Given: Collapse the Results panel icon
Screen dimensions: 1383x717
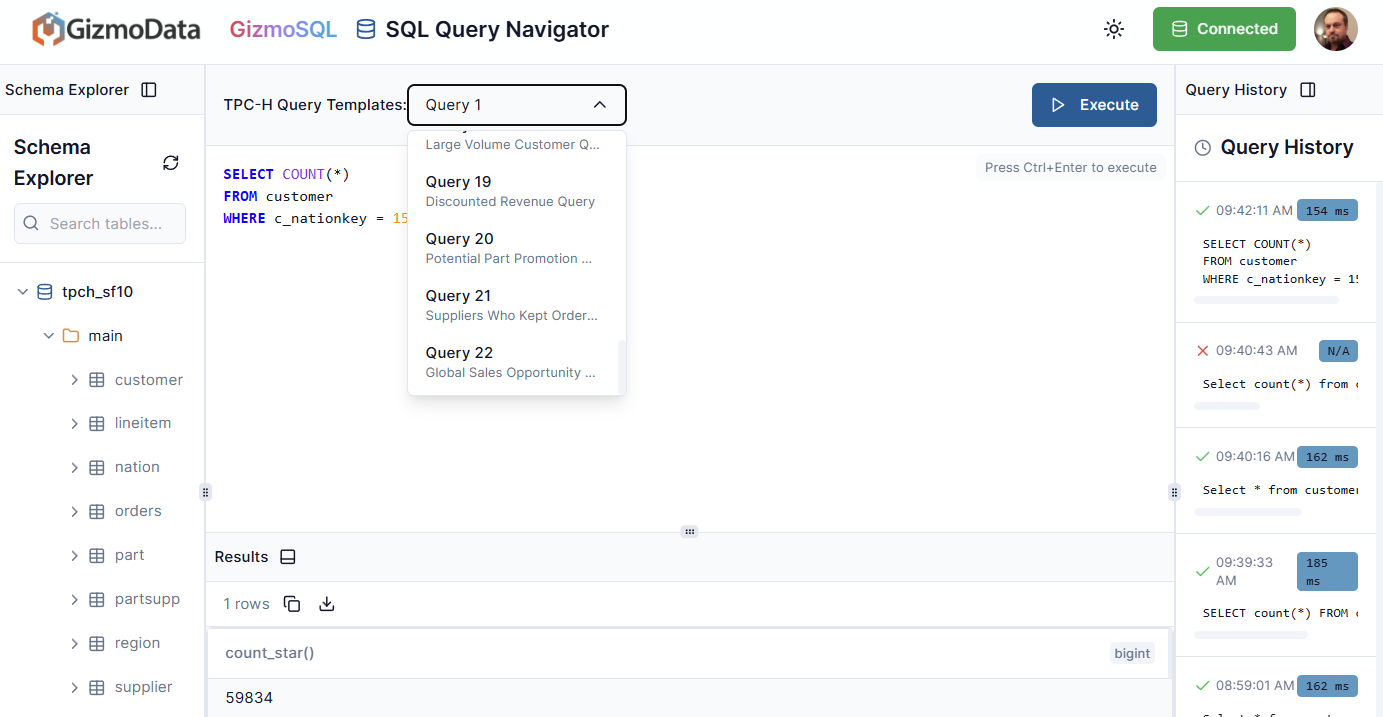Looking at the screenshot, I should click(x=288, y=556).
